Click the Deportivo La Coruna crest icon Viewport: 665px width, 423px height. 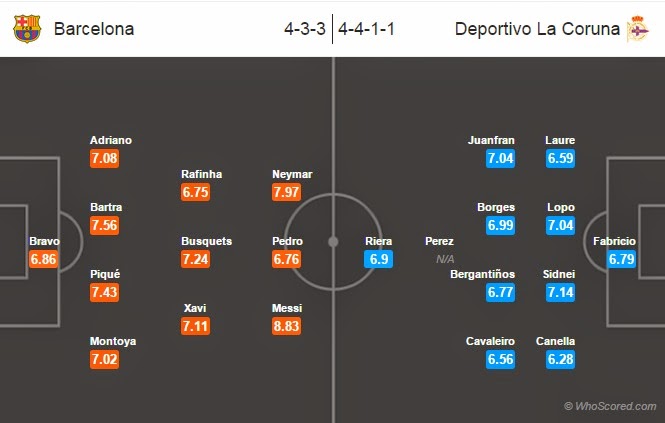tap(637, 29)
